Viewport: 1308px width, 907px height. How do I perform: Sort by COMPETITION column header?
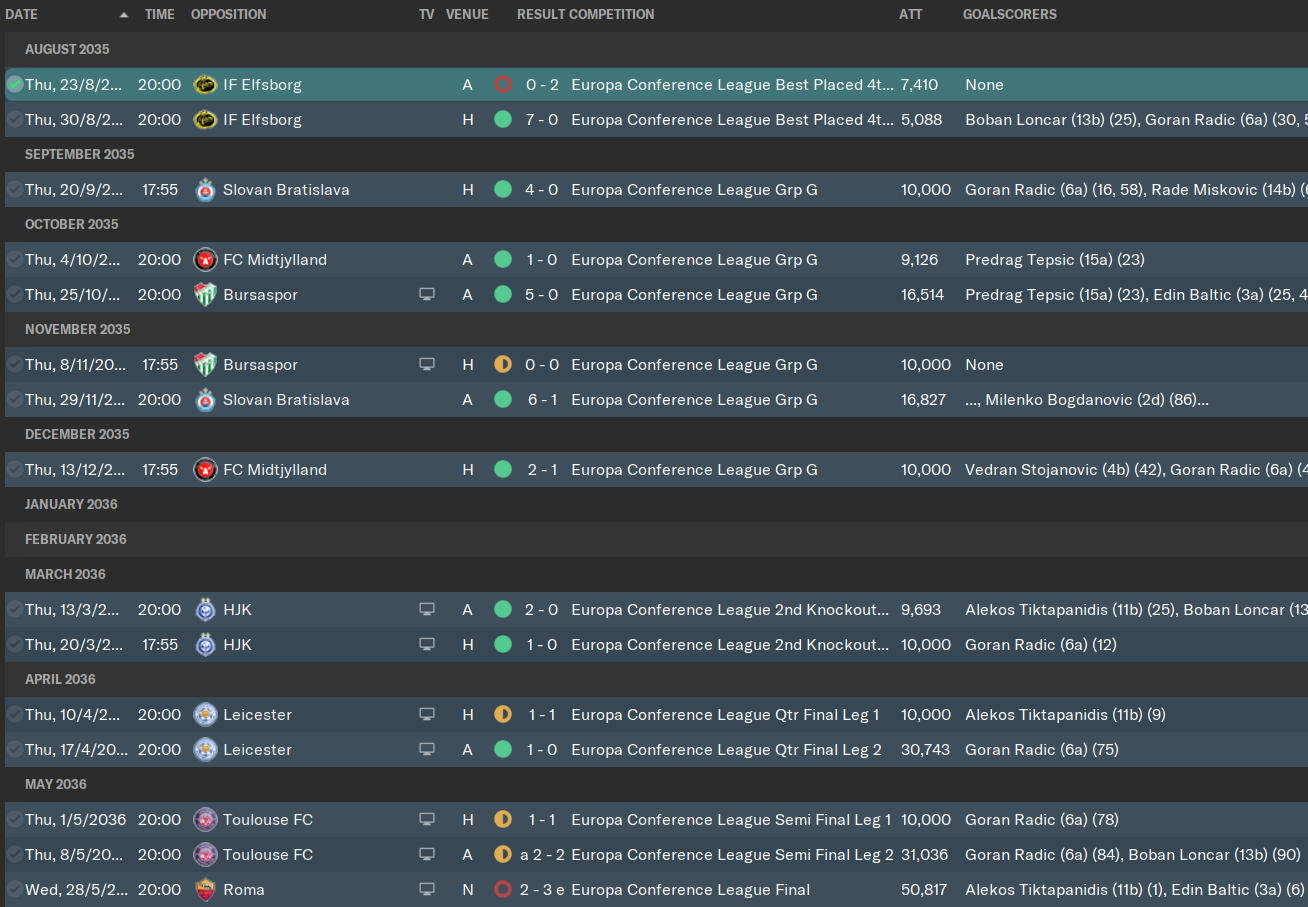(612, 15)
